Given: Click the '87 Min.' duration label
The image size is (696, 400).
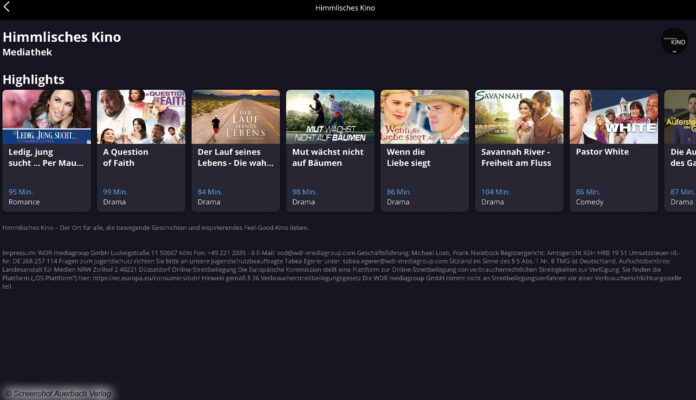Looking at the screenshot, I should 682,192.
